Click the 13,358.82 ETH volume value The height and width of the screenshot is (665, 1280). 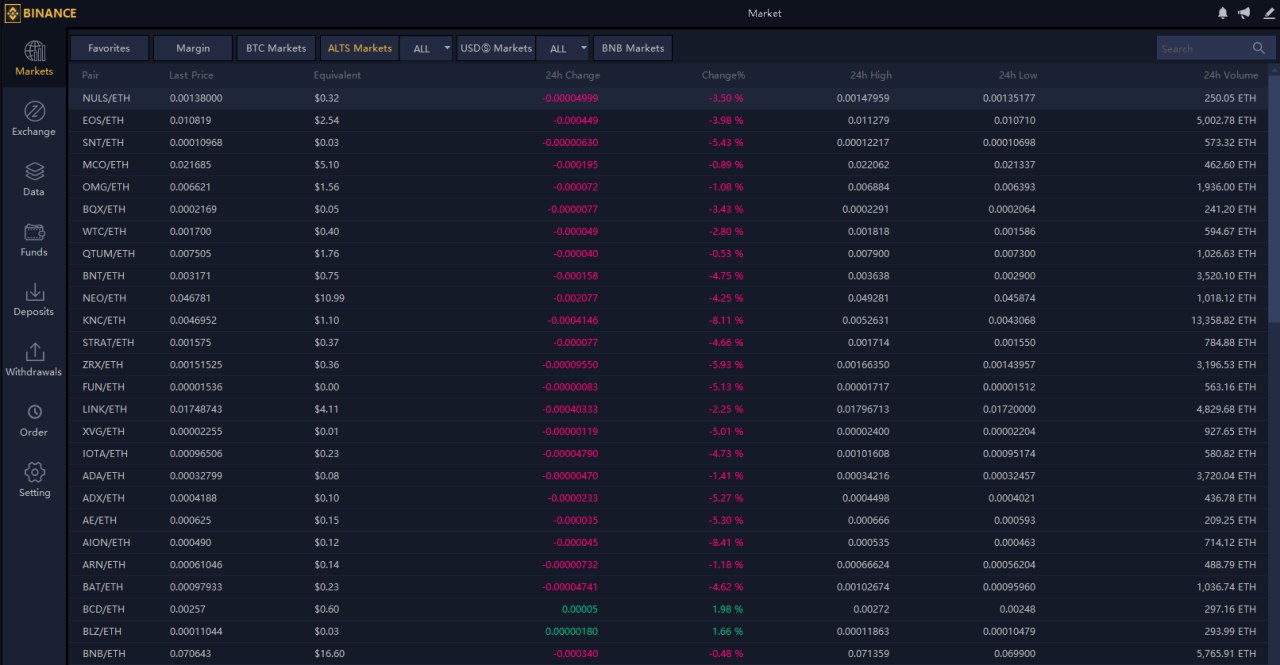click(1224, 320)
